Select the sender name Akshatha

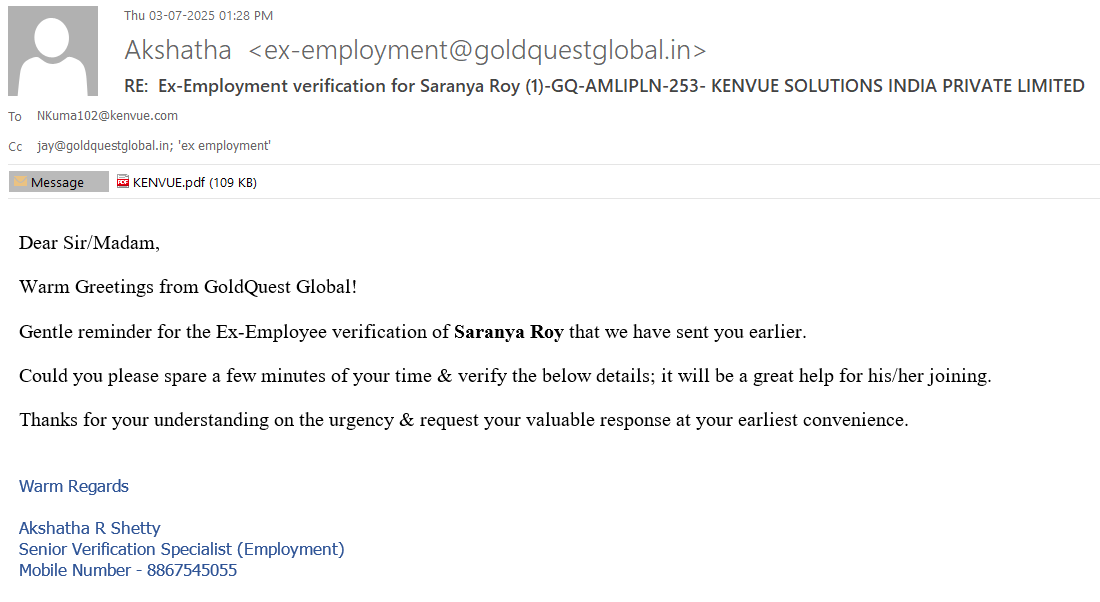pyautogui.click(x=178, y=50)
